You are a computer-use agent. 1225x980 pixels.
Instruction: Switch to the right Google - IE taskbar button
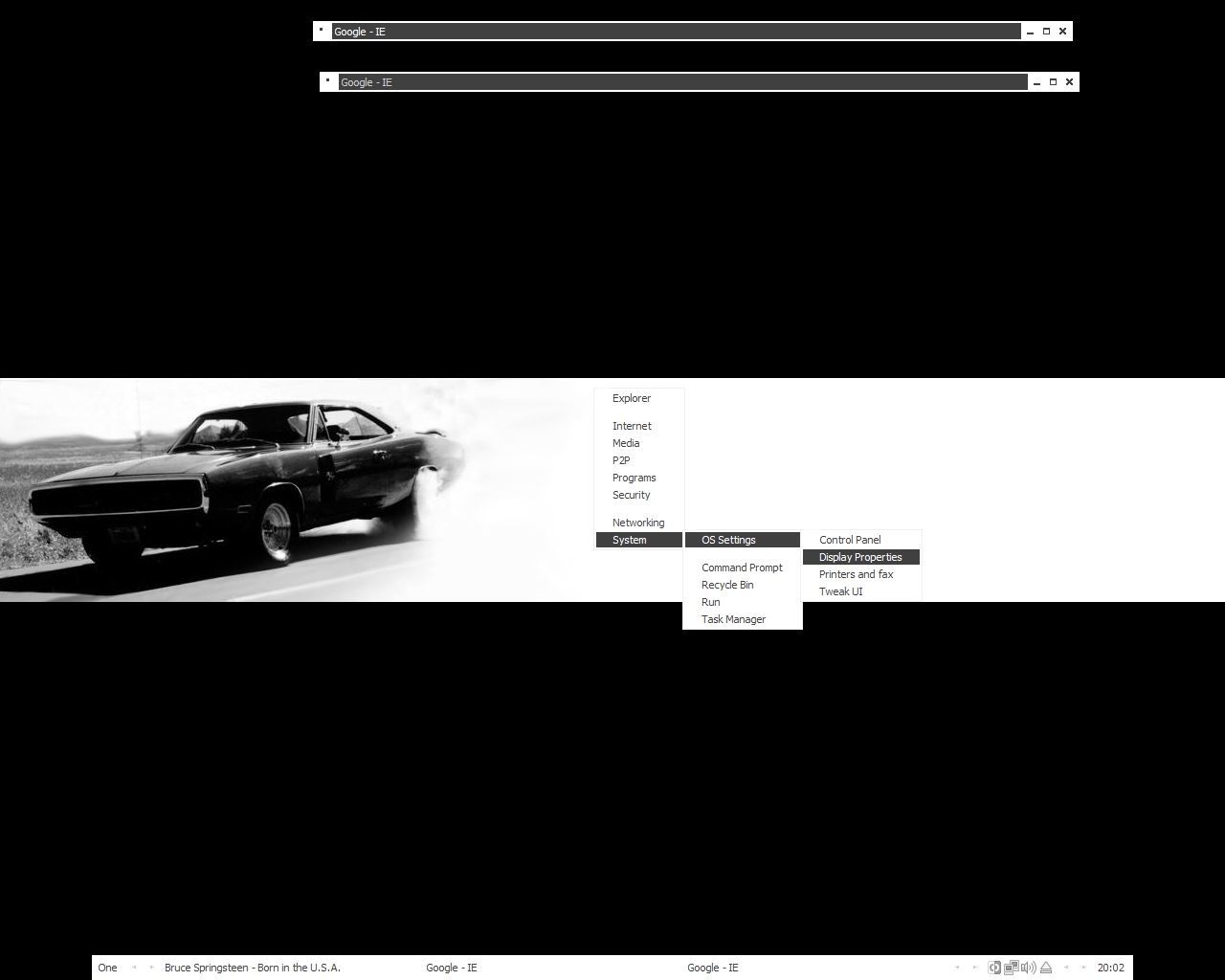point(713,968)
